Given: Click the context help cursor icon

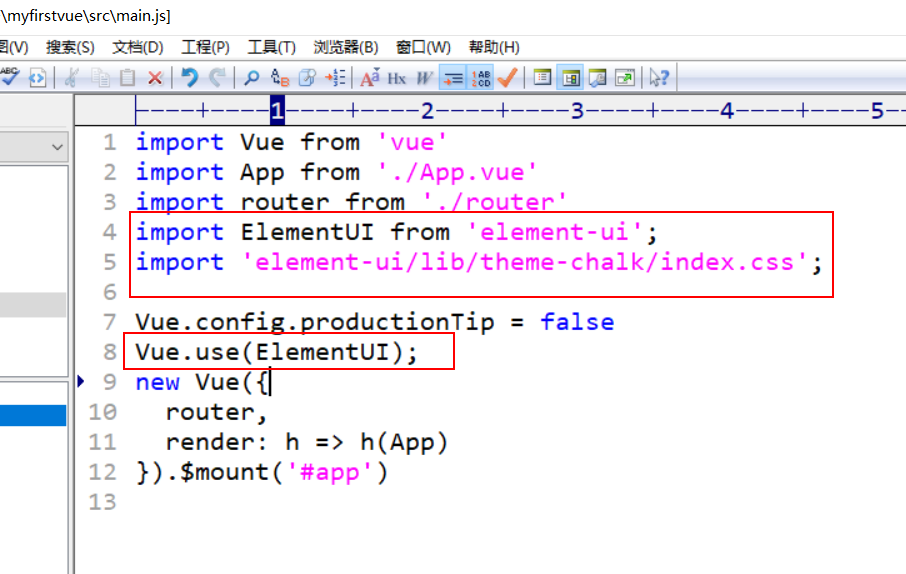Looking at the screenshot, I should click(659, 77).
